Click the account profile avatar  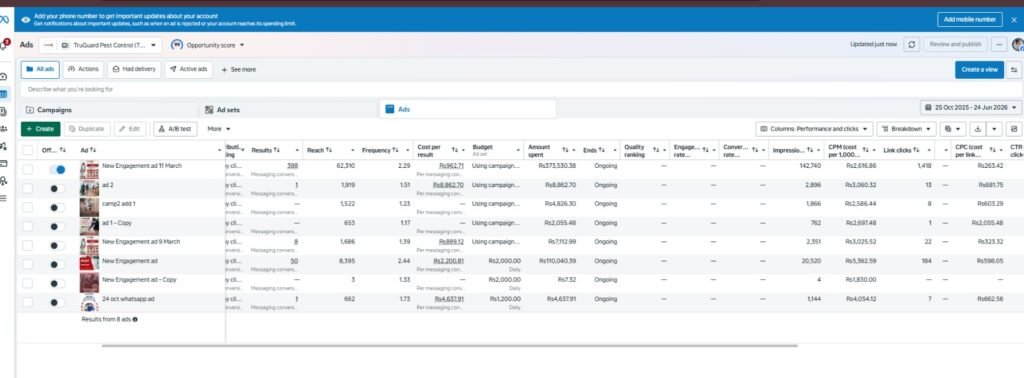pyautogui.click(x=1017, y=44)
